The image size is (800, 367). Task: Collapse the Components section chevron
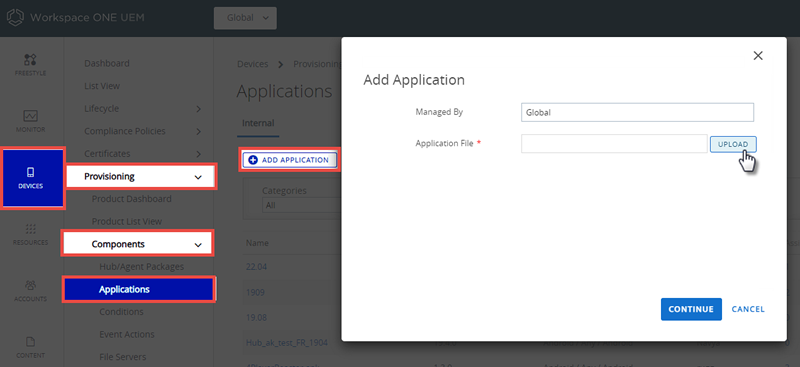198,244
